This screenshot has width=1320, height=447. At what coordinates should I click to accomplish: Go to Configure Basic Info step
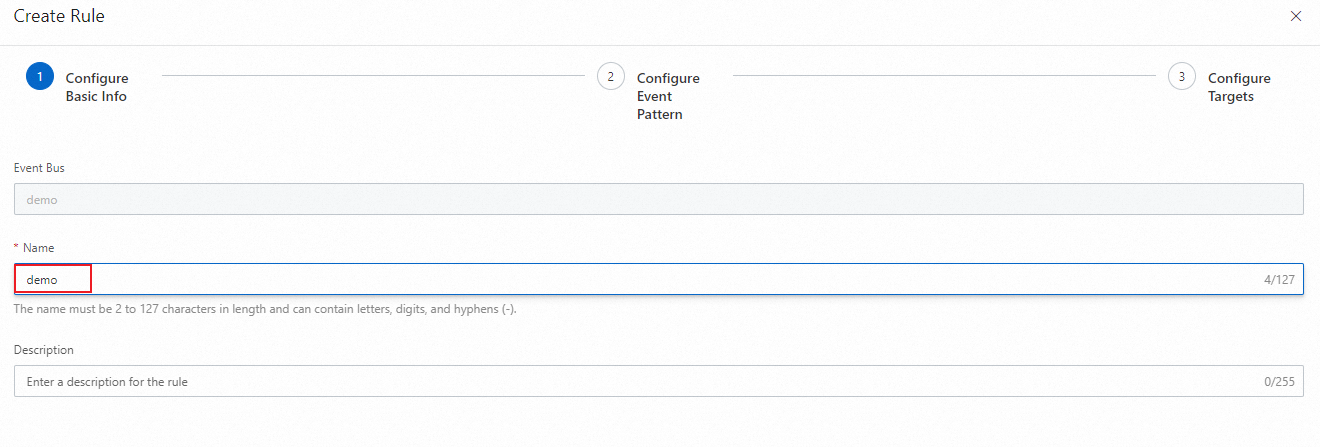tap(97, 87)
